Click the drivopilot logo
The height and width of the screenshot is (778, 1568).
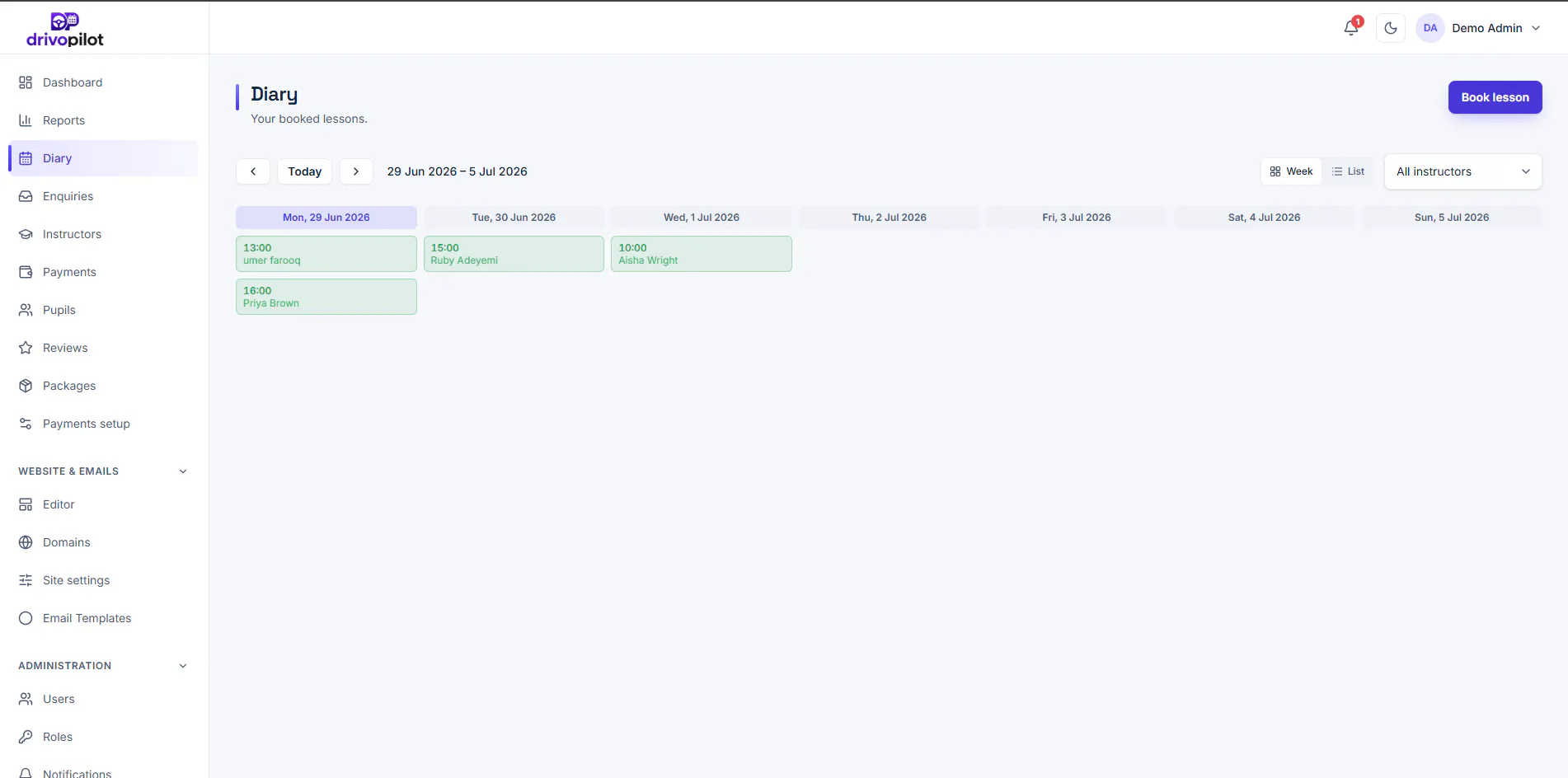[65, 30]
